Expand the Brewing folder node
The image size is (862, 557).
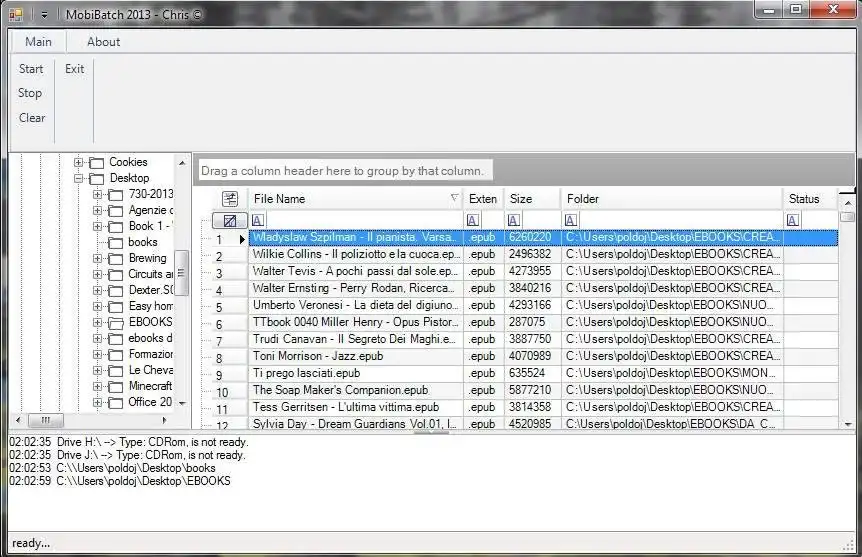pyautogui.click(x=97, y=258)
